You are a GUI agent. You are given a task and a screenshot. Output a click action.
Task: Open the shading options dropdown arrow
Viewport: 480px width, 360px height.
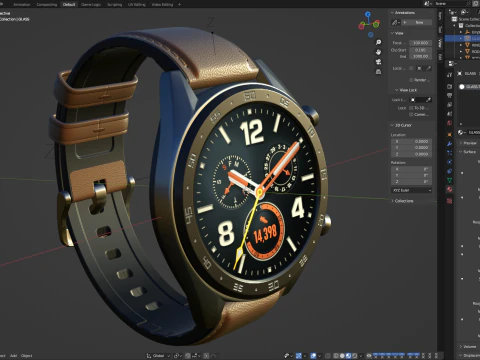361,356
